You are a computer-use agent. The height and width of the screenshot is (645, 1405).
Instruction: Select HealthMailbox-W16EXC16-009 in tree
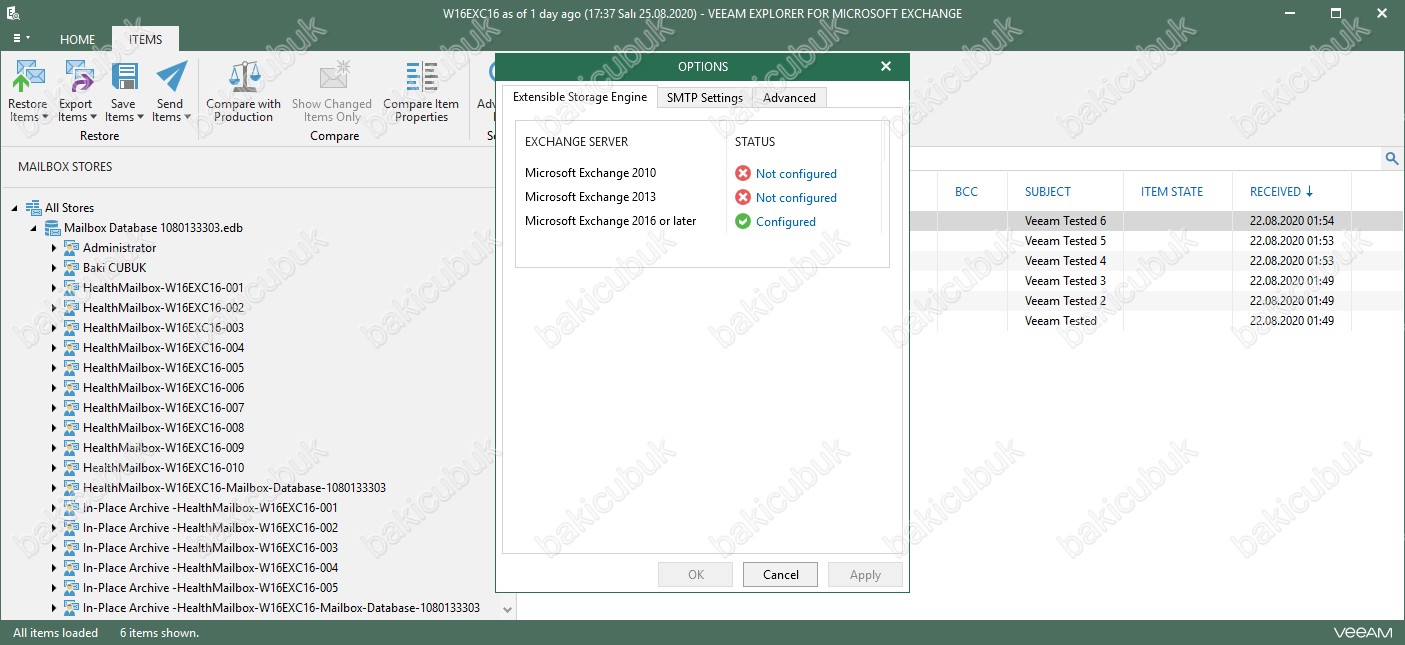[x=163, y=448]
